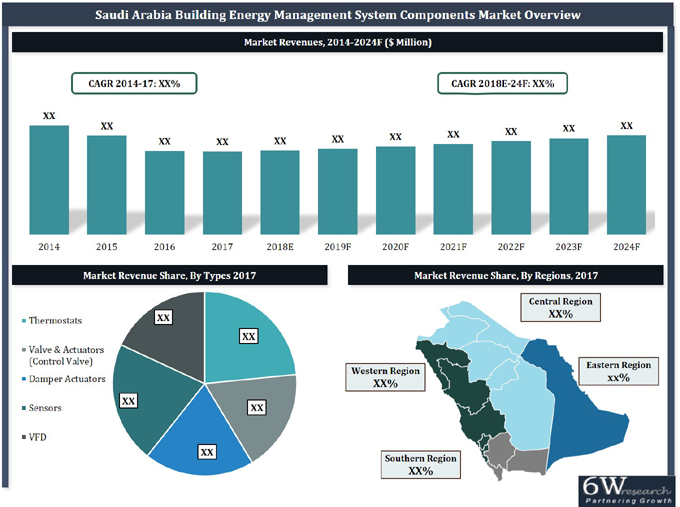Select the 2017 revenue bar

coord(222,193)
